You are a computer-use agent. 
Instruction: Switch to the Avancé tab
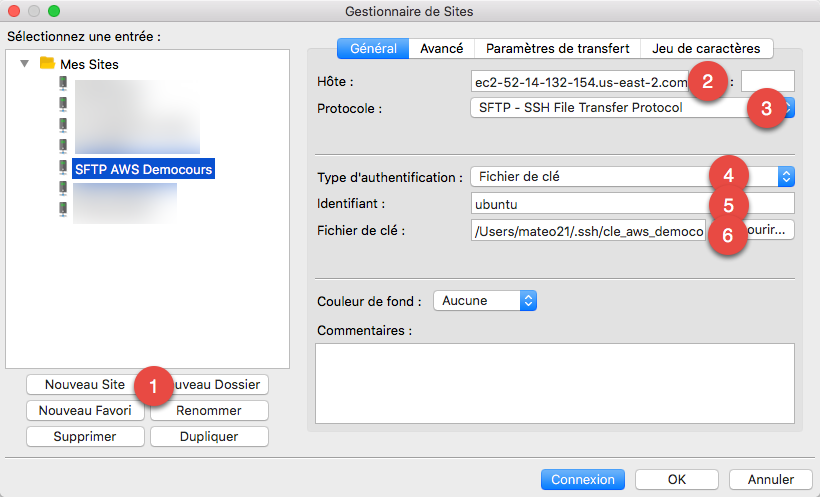click(x=441, y=48)
